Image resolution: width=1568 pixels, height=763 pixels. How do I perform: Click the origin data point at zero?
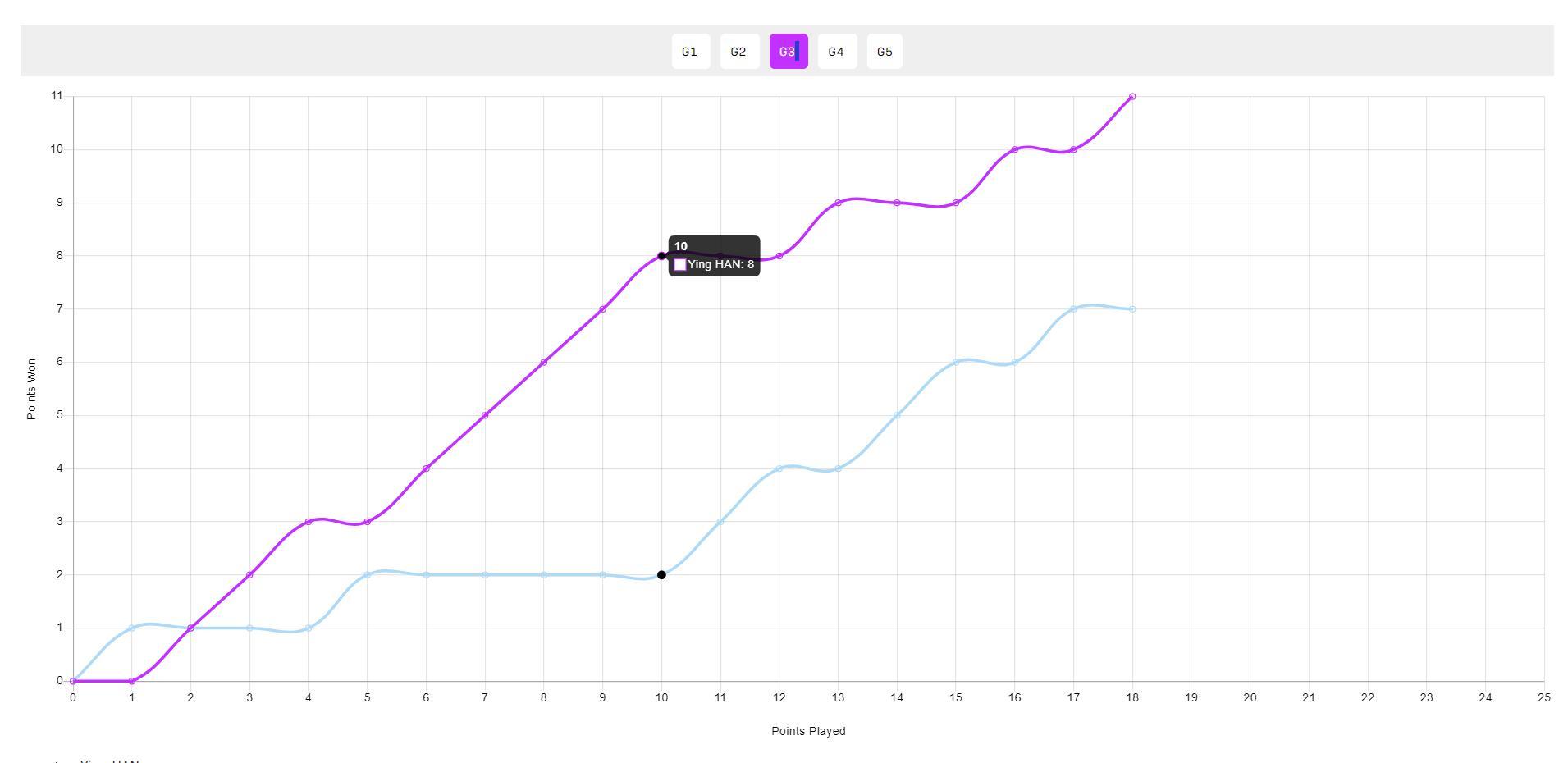coord(73,681)
